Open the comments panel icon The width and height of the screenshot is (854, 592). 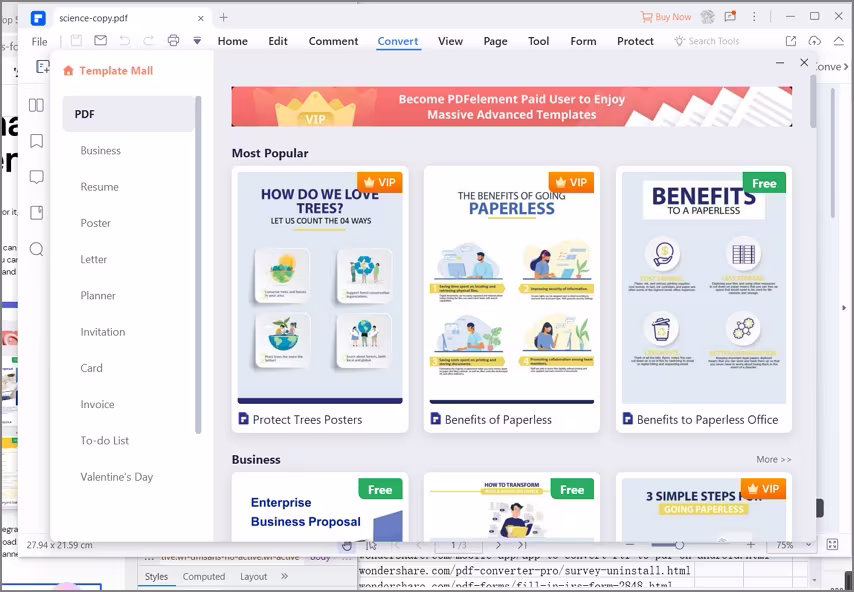coord(36,177)
